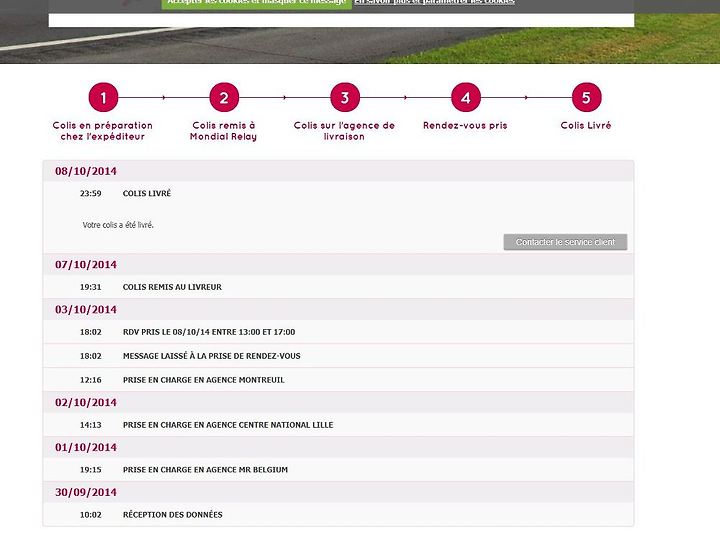Image resolution: width=720 pixels, height=542 pixels.
Task: Select 'RÉCEPTION DES DONNÉES' row
Action: (338, 515)
